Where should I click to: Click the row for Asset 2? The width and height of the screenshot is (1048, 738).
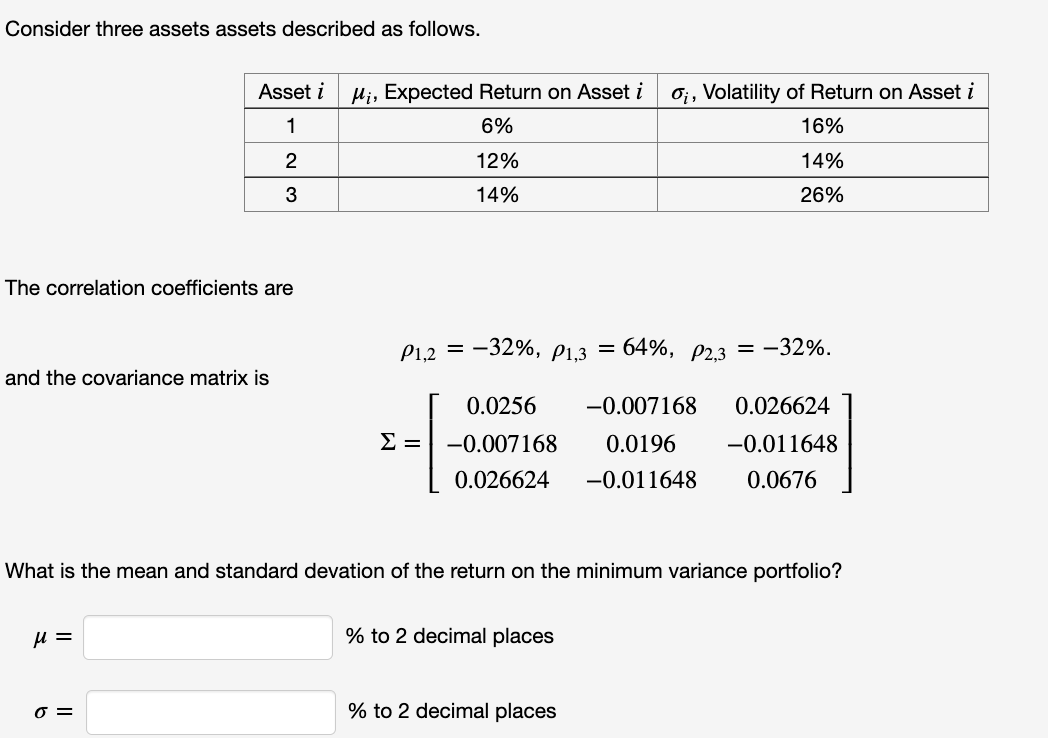point(291,160)
